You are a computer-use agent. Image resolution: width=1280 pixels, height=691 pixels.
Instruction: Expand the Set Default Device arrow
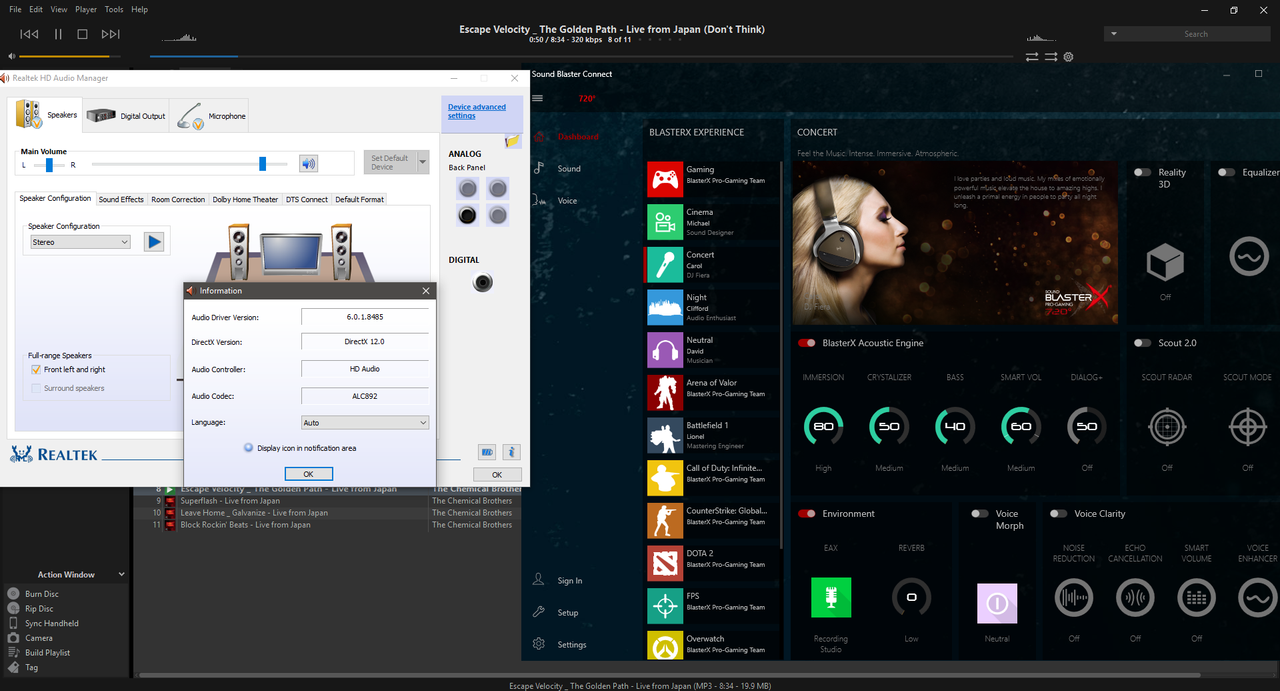coord(423,162)
